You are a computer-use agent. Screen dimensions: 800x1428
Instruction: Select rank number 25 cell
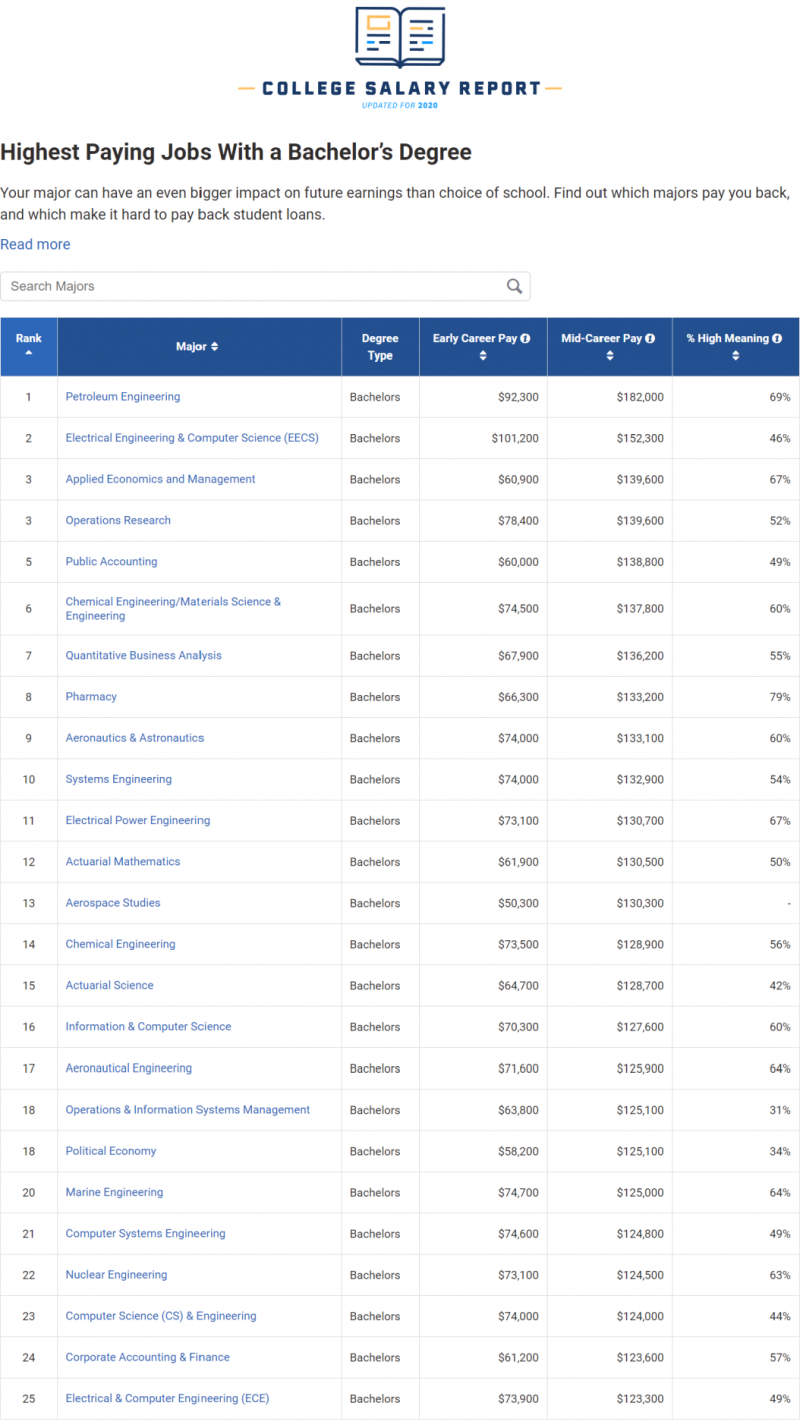click(29, 1398)
